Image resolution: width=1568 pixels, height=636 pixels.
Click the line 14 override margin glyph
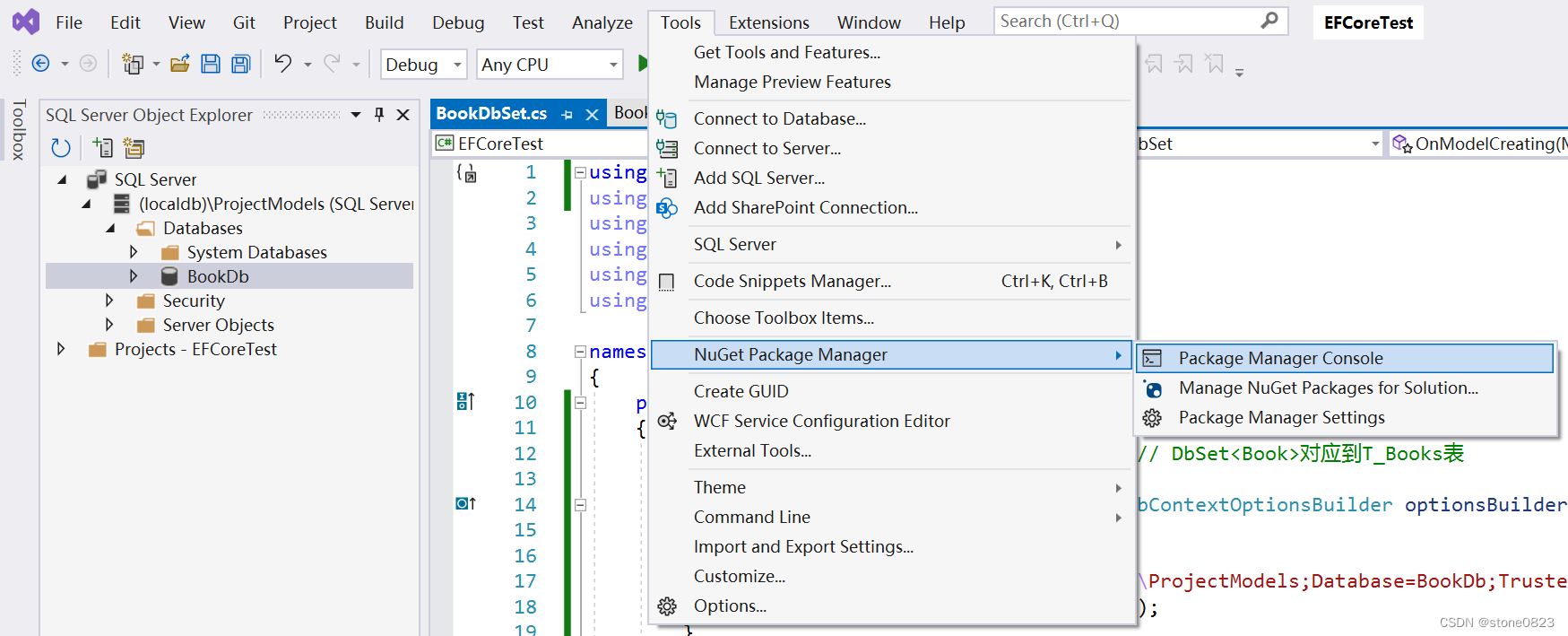click(x=465, y=504)
